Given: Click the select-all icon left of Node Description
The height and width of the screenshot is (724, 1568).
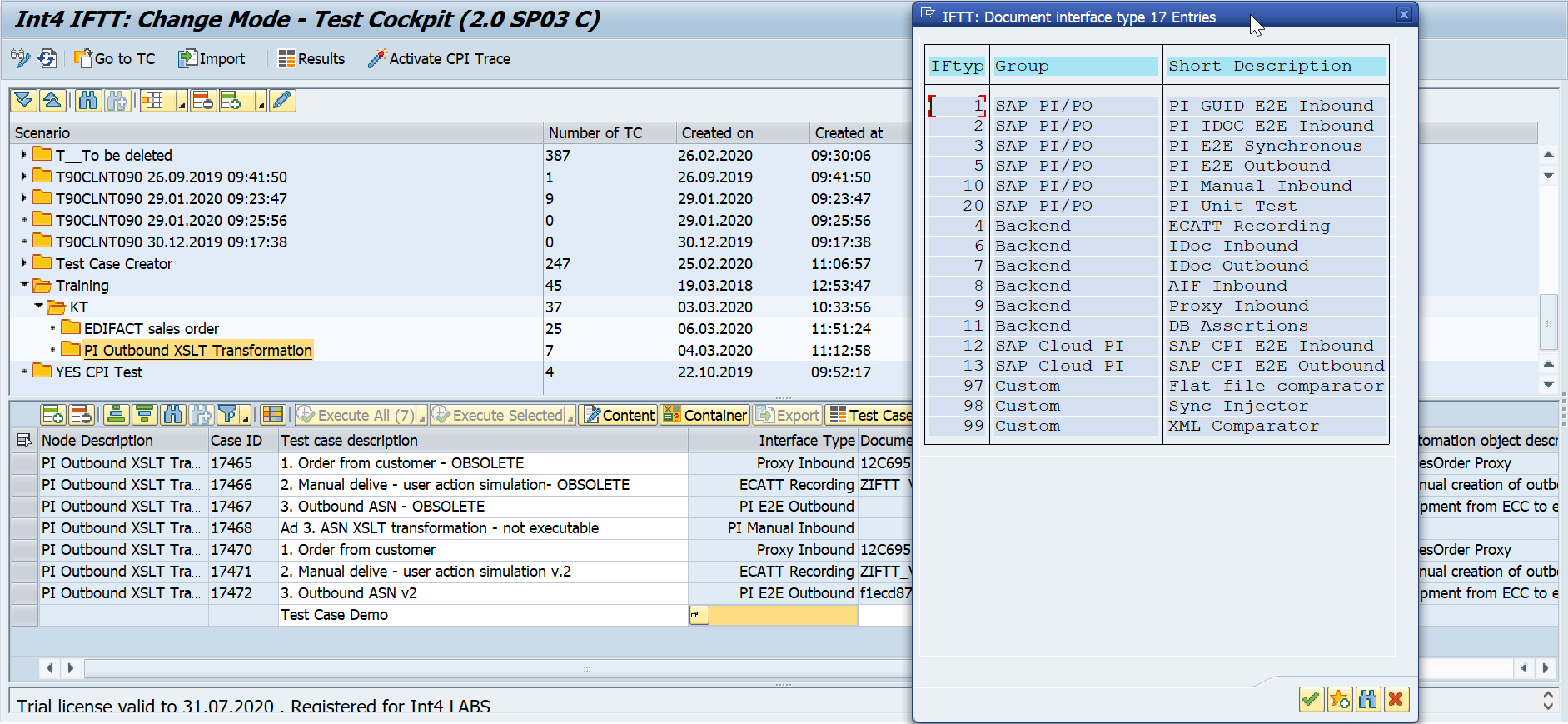Looking at the screenshot, I should [x=24, y=440].
